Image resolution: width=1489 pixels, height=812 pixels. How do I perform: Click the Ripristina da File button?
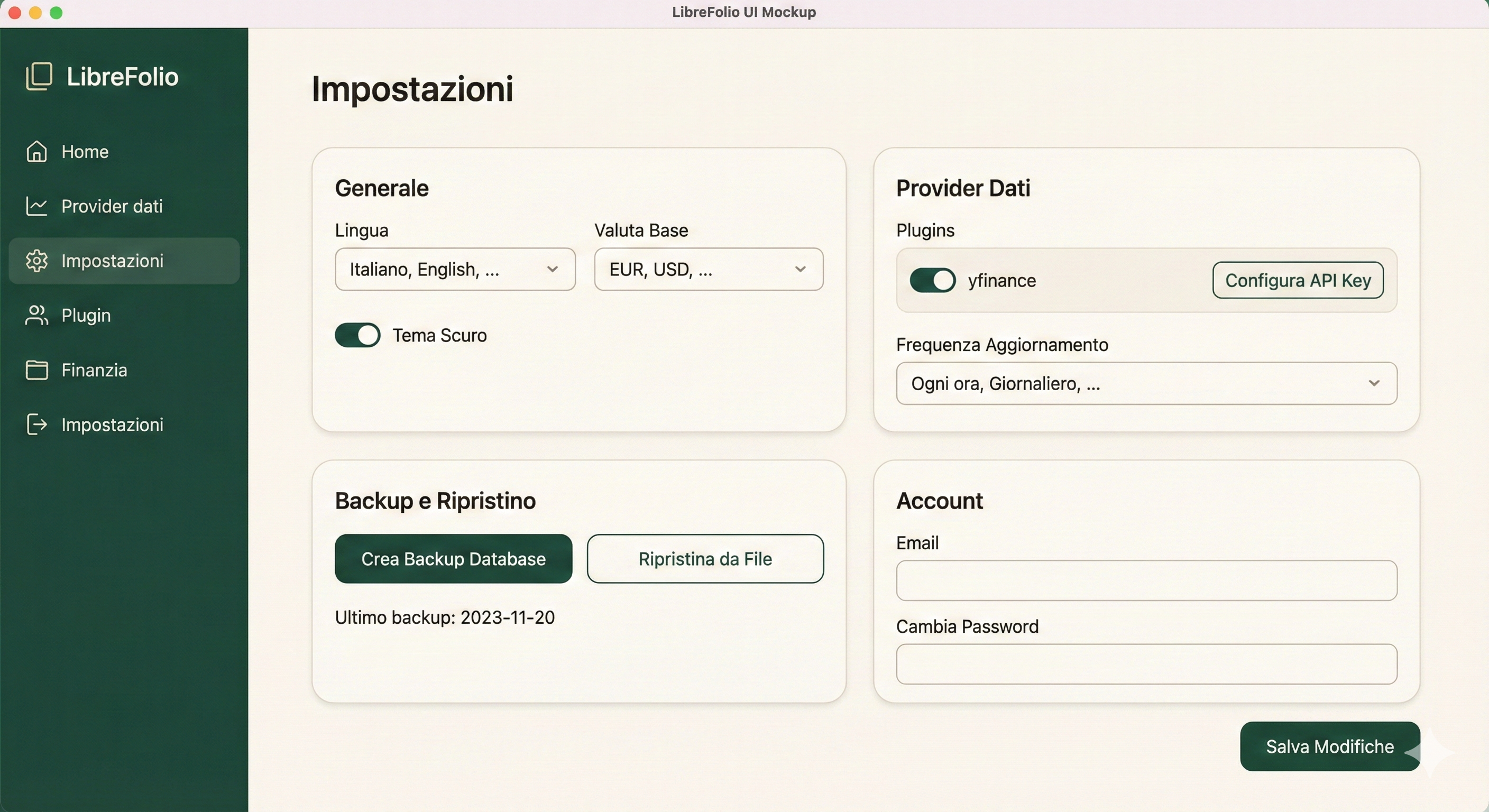705,559
